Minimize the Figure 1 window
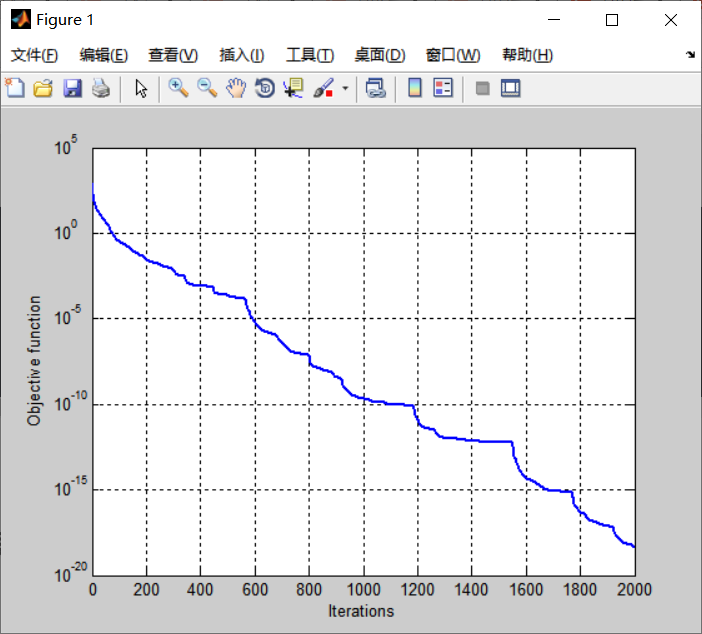Image resolution: width=702 pixels, height=634 pixels. [554, 20]
